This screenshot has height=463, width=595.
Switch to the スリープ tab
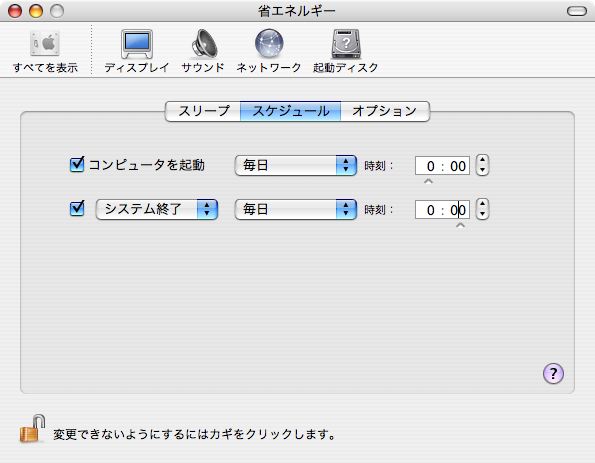click(x=203, y=111)
